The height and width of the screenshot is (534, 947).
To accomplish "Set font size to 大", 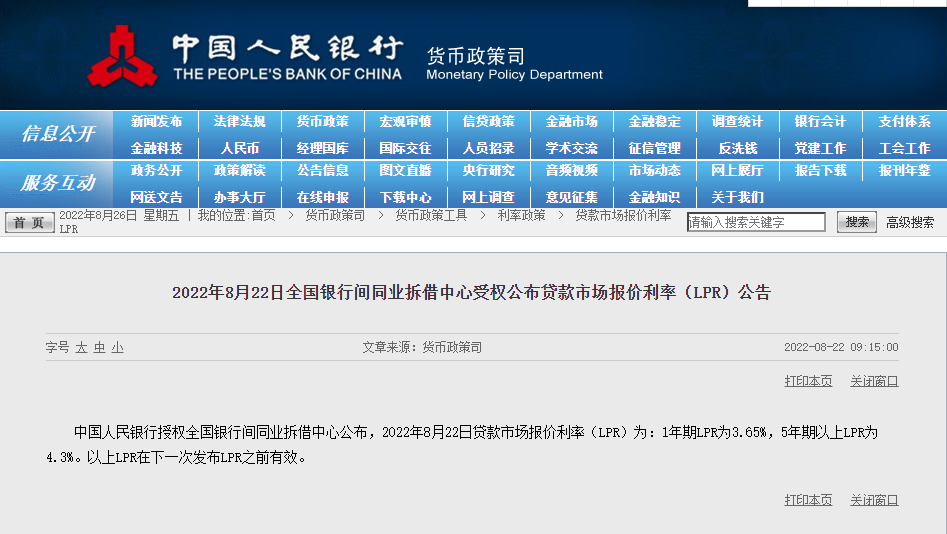I will point(82,347).
